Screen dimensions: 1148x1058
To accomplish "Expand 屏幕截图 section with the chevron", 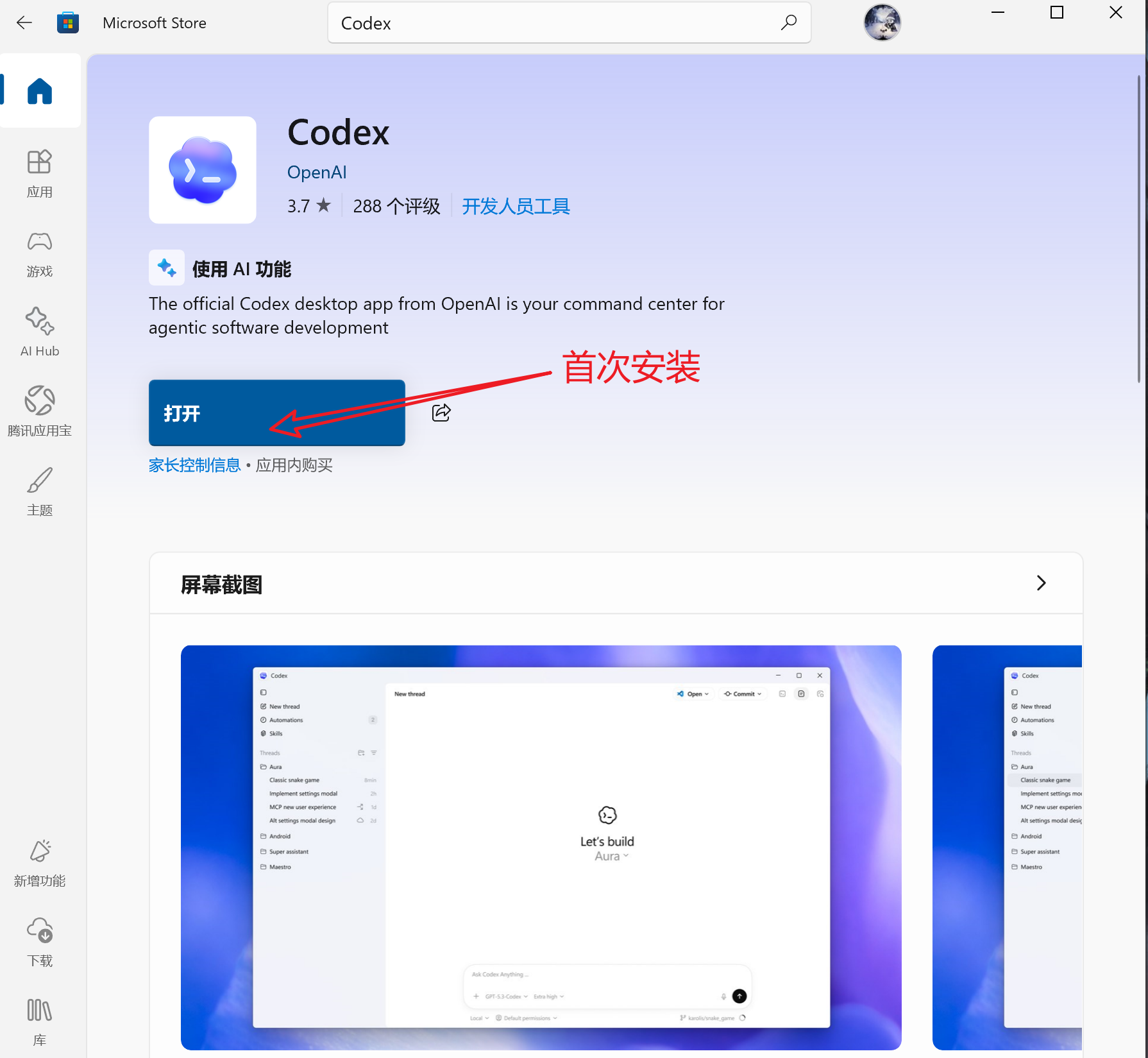I will tap(1041, 583).
